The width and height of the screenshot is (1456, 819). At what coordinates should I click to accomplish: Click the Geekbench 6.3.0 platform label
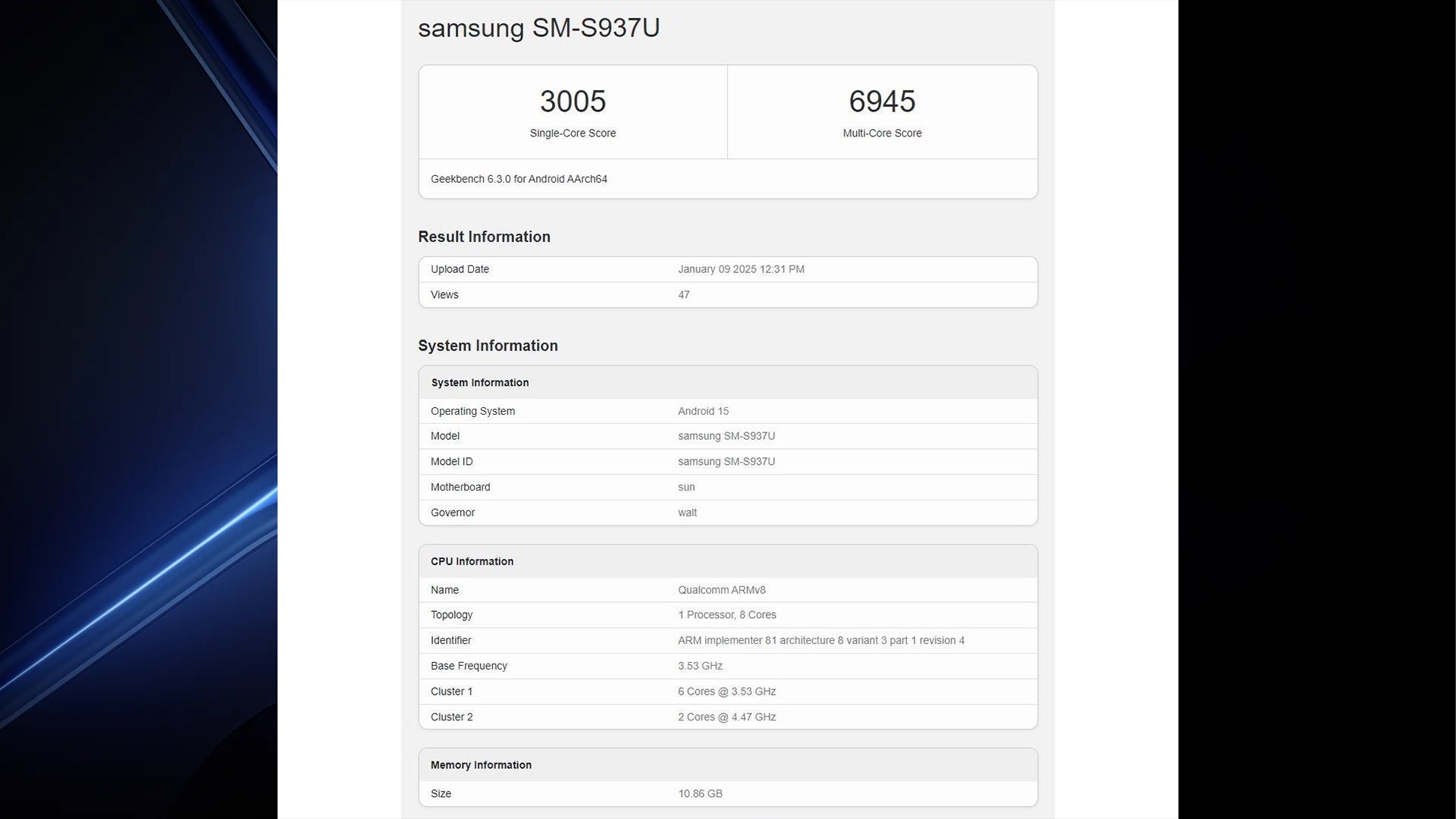[x=519, y=178]
